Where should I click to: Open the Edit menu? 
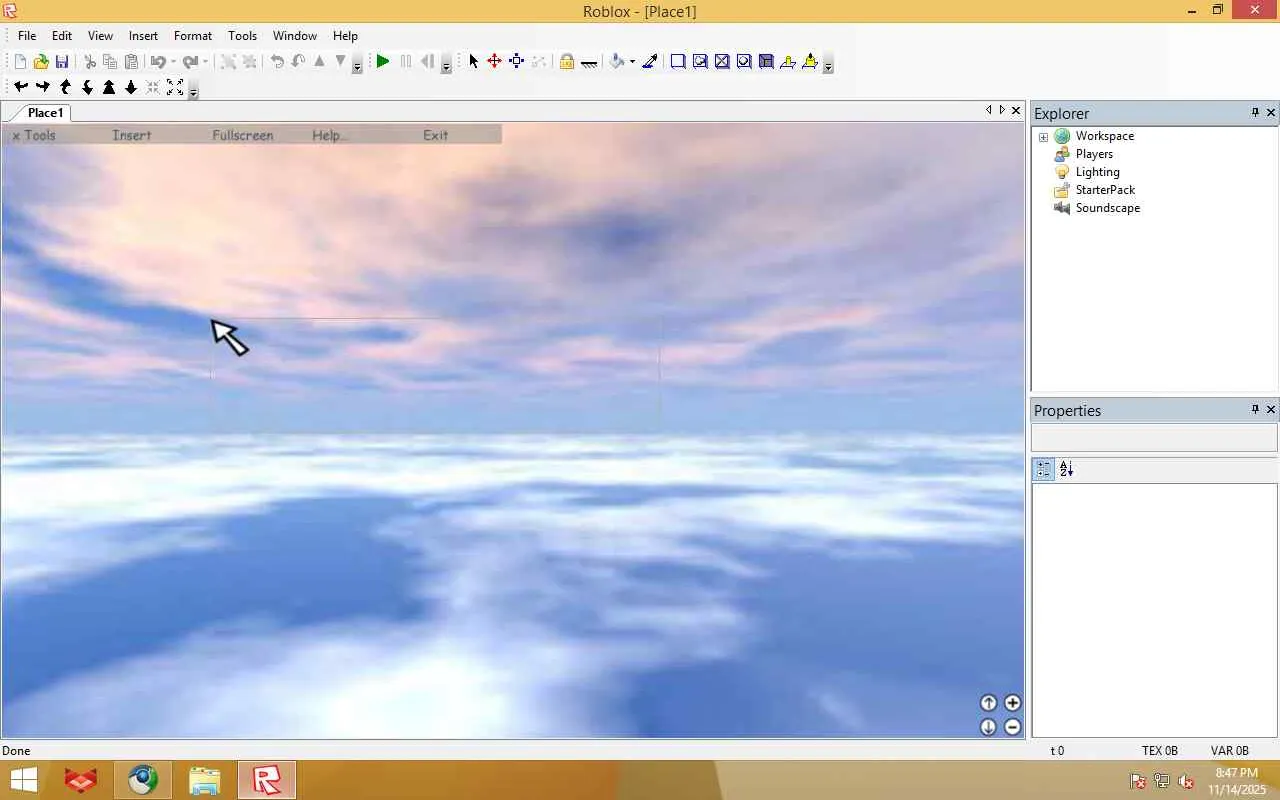click(x=62, y=36)
